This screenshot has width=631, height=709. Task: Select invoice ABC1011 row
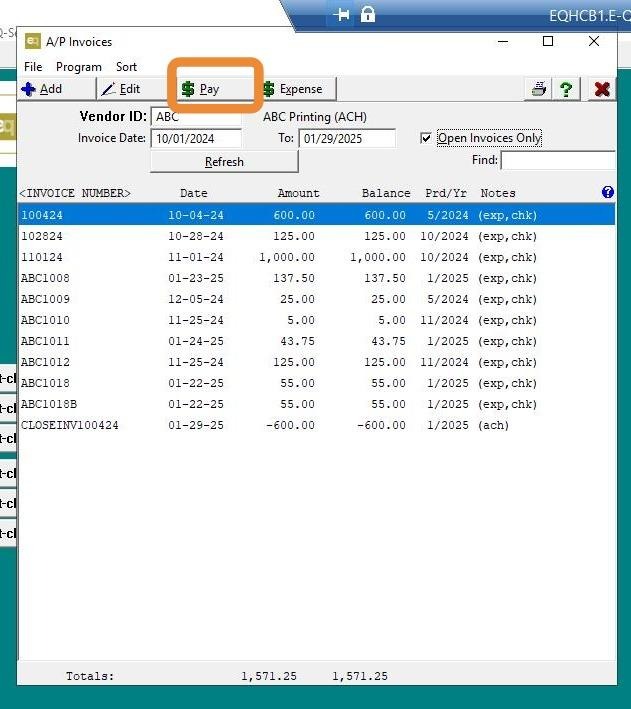pos(317,341)
